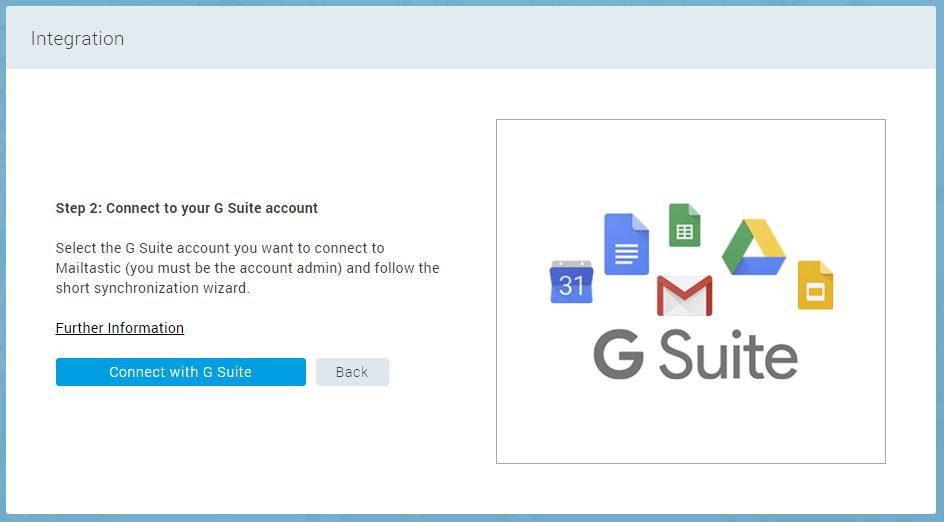Click the blue Google Docs icon

pyautogui.click(x=627, y=244)
